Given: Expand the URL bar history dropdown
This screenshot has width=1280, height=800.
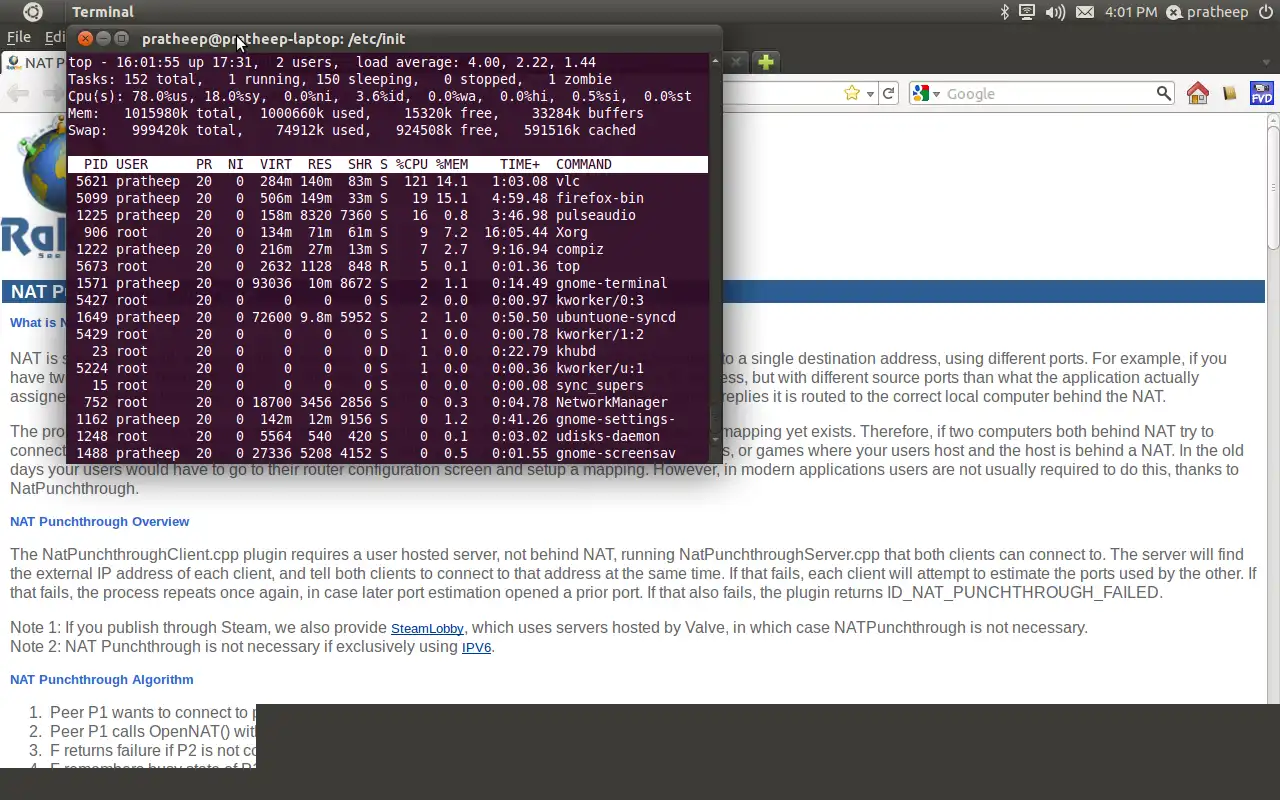Looking at the screenshot, I should coord(871,94).
